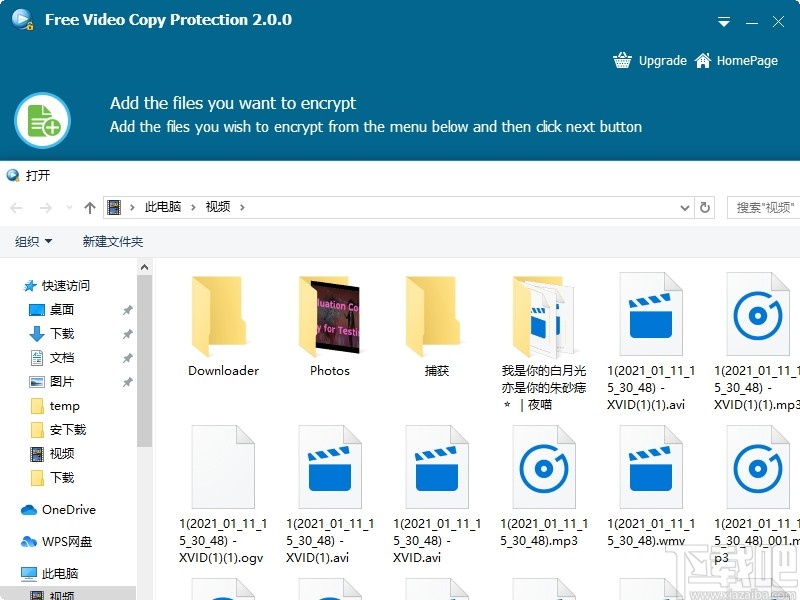Click the back navigation arrow
The height and width of the screenshot is (600, 800).
click(16, 207)
